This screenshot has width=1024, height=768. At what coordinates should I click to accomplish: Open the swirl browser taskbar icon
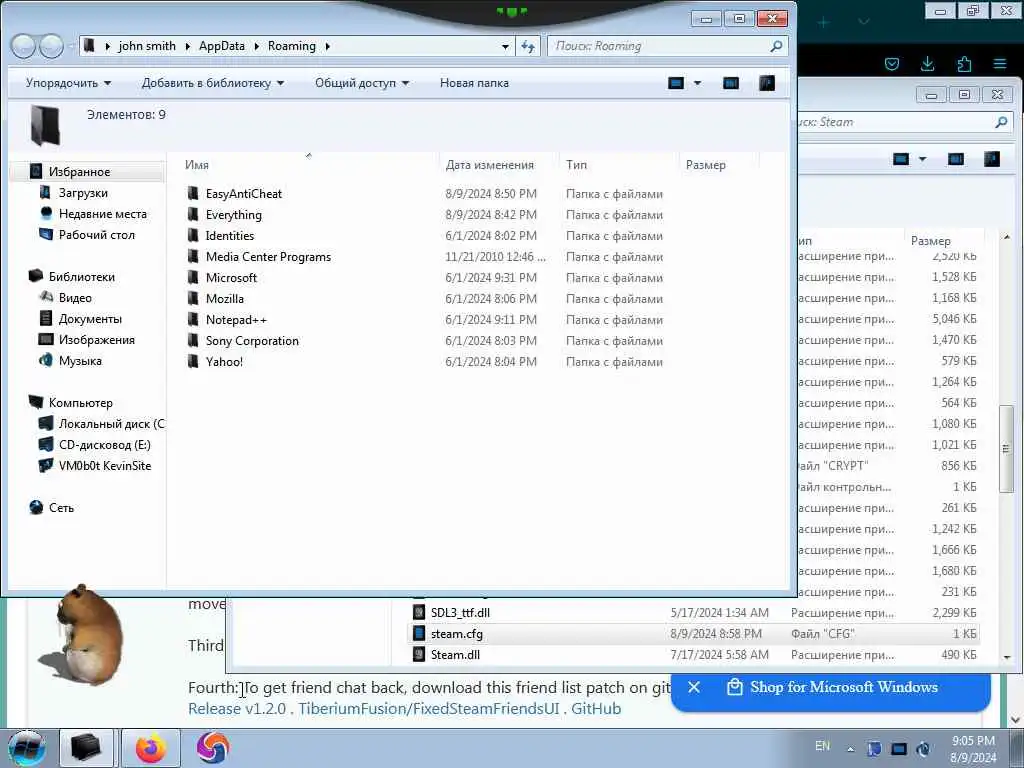(212, 748)
